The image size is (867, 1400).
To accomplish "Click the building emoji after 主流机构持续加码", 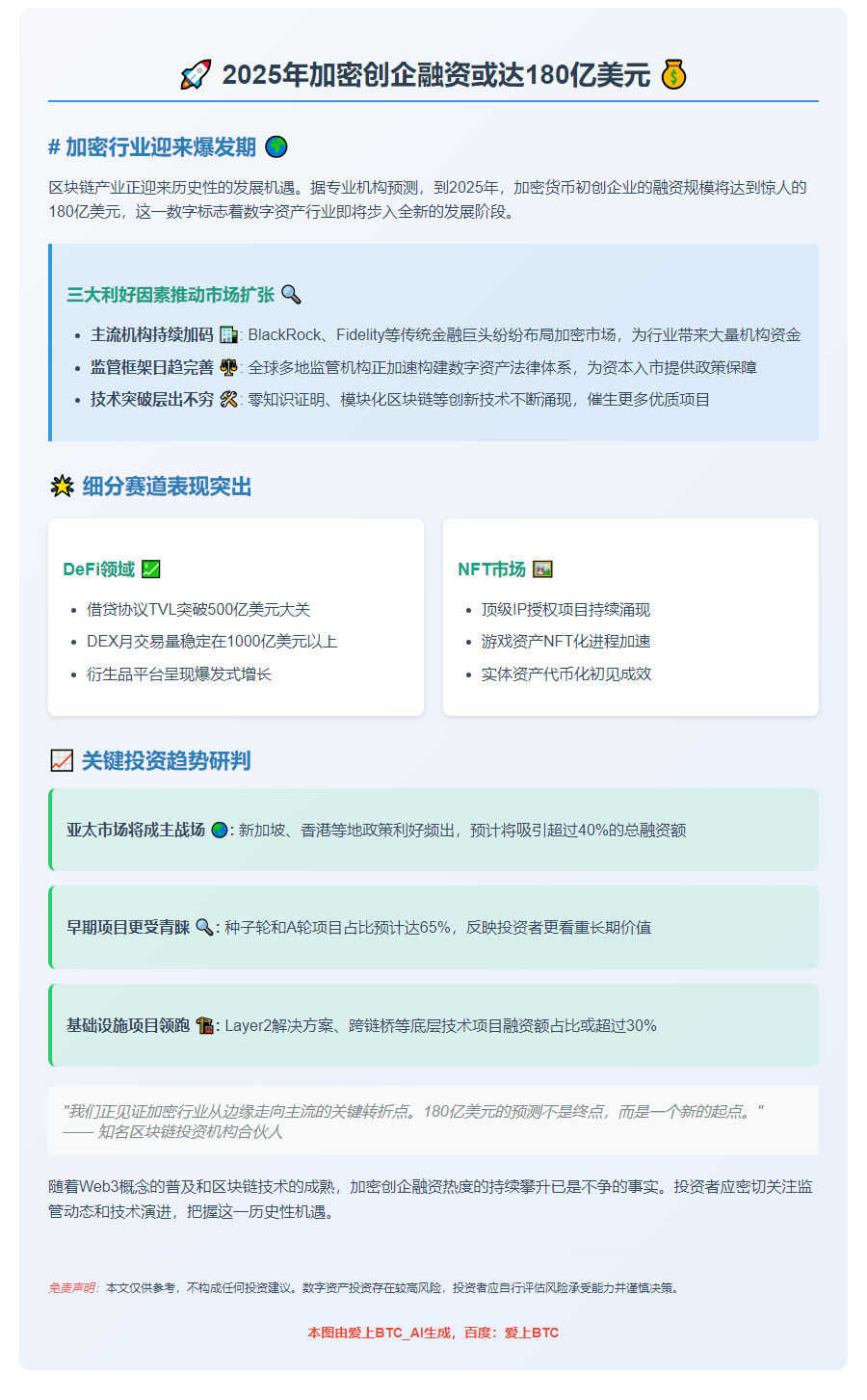I will 228,335.
